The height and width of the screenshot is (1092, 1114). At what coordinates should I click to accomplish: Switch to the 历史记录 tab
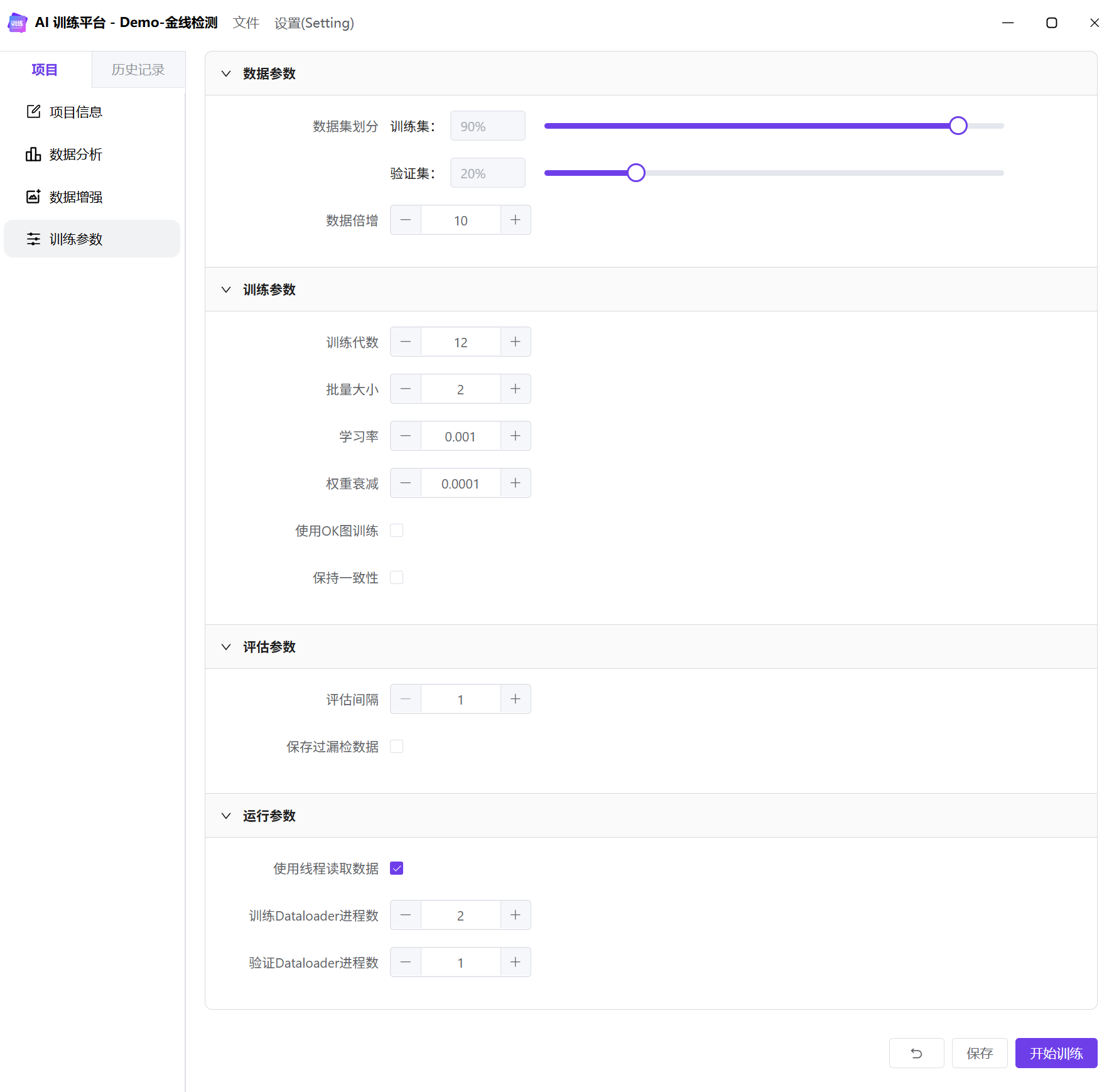pyautogui.click(x=138, y=70)
